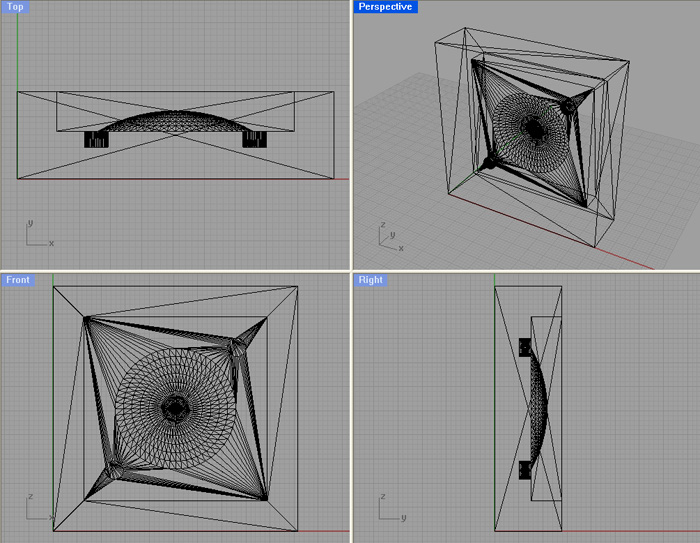This screenshot has width=700, height=543.
Task: Click the Top viewport title label
Action: point(15,7)
